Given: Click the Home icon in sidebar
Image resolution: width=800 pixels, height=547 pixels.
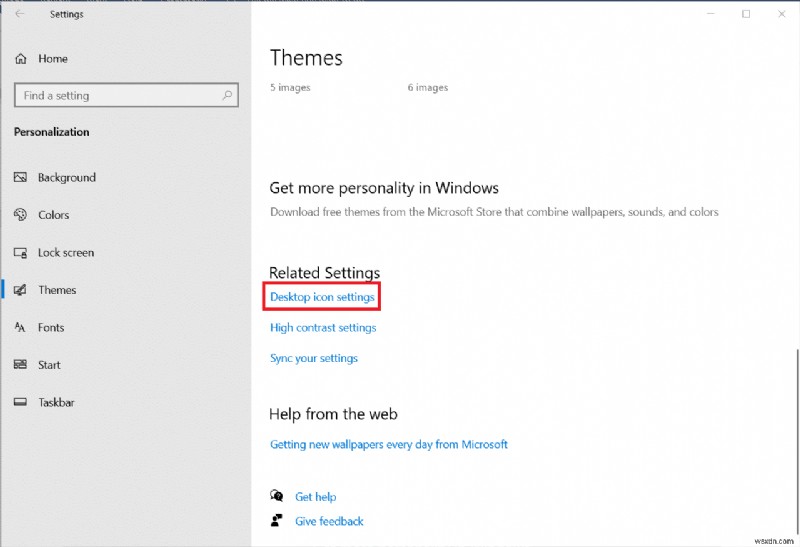Looking at the screenshot, I should click(20, 59).
